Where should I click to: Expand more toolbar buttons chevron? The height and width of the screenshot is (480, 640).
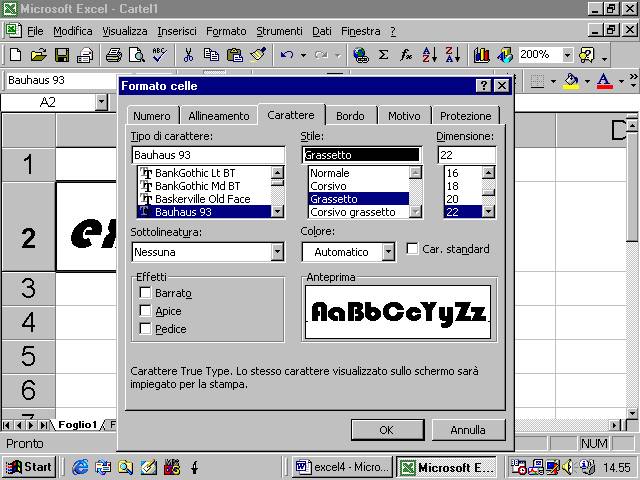[x=633, y=80]
